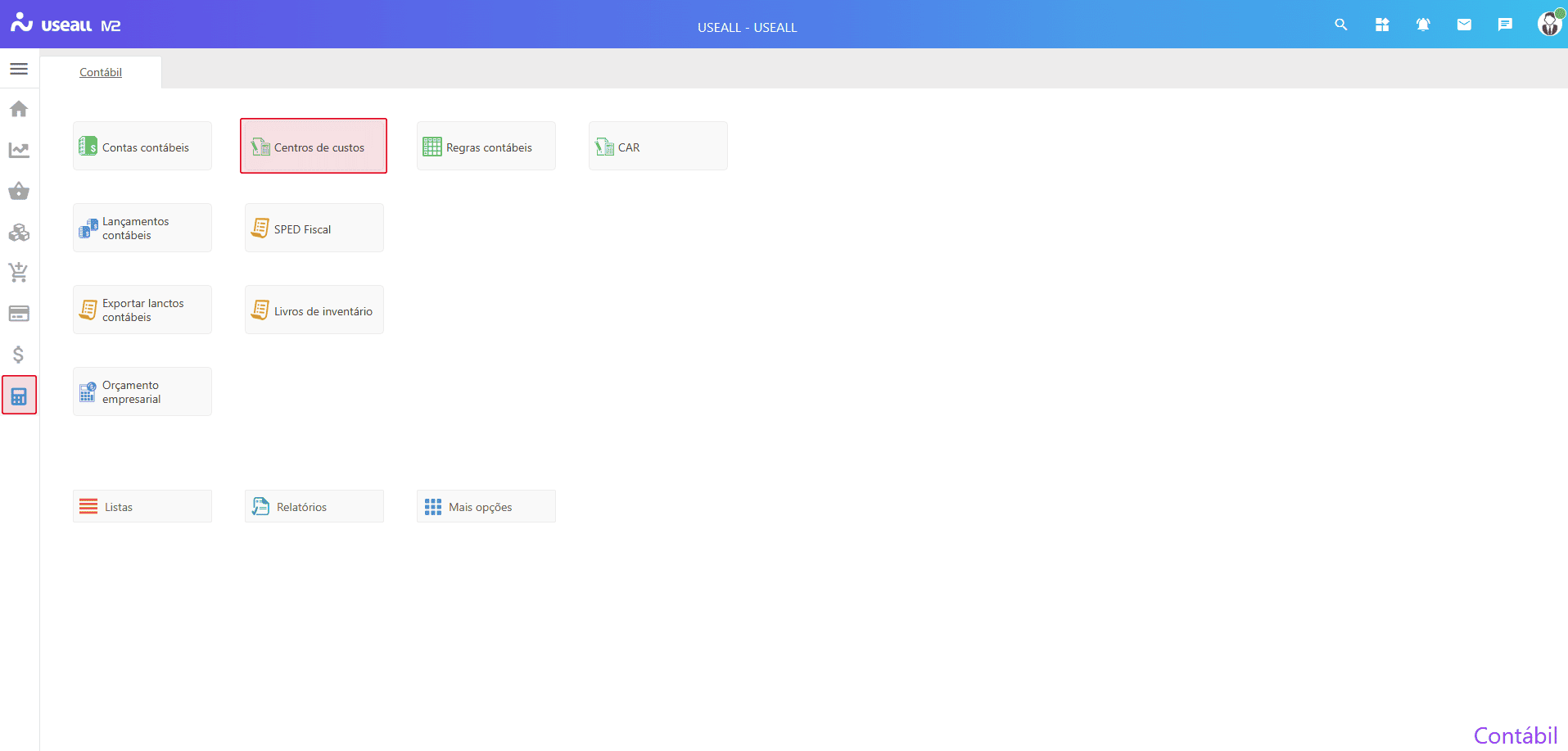The image size is (1568, 751).
Task: Open the chat messages icon
Action: pos(1505,25)
